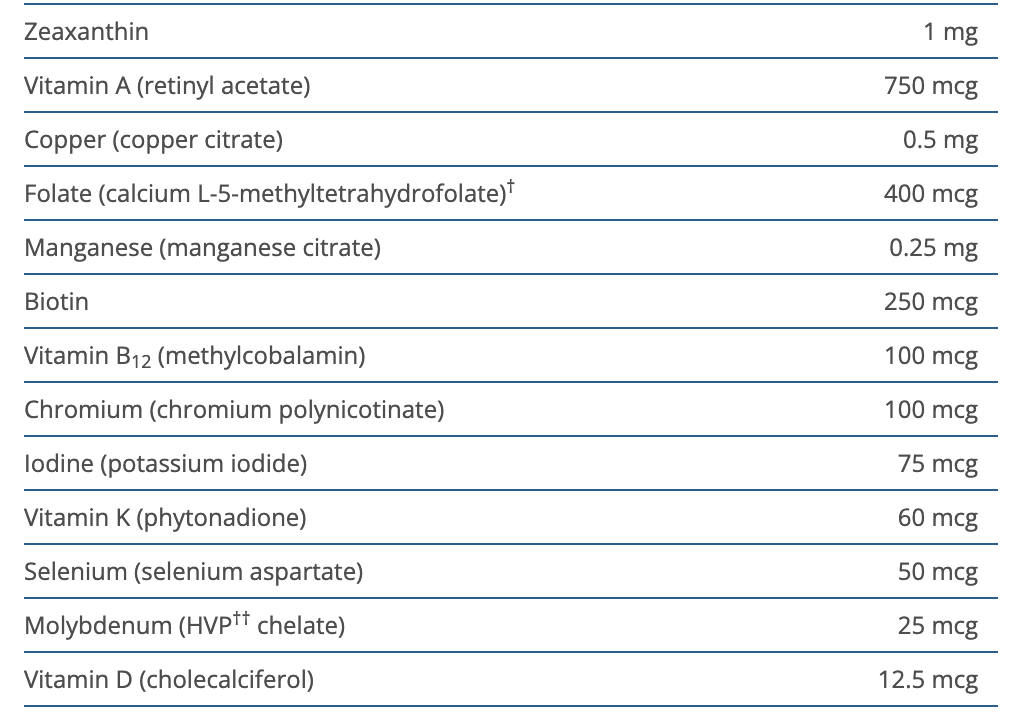Select the Vitamin K (phytonadione) label
Viewport: 1011px width, 727px height.
pyautogui.click(x=165, y=518)
